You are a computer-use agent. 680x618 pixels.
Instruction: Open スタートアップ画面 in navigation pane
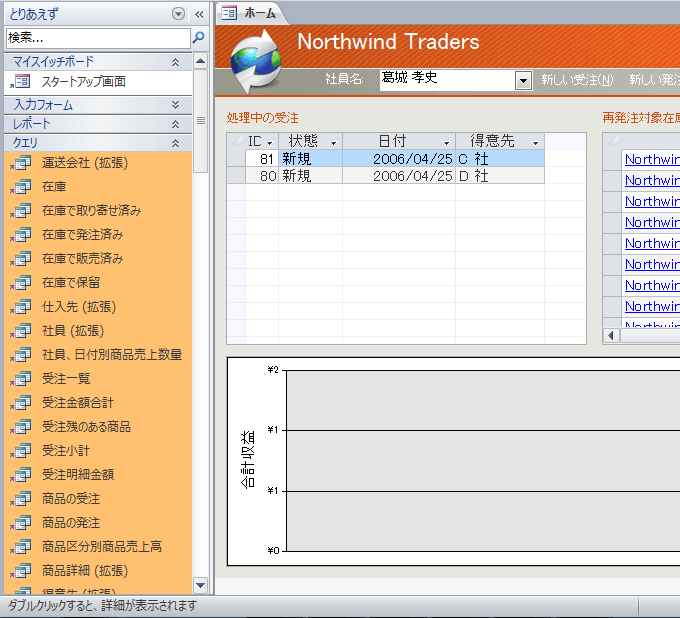pos(83,82)
